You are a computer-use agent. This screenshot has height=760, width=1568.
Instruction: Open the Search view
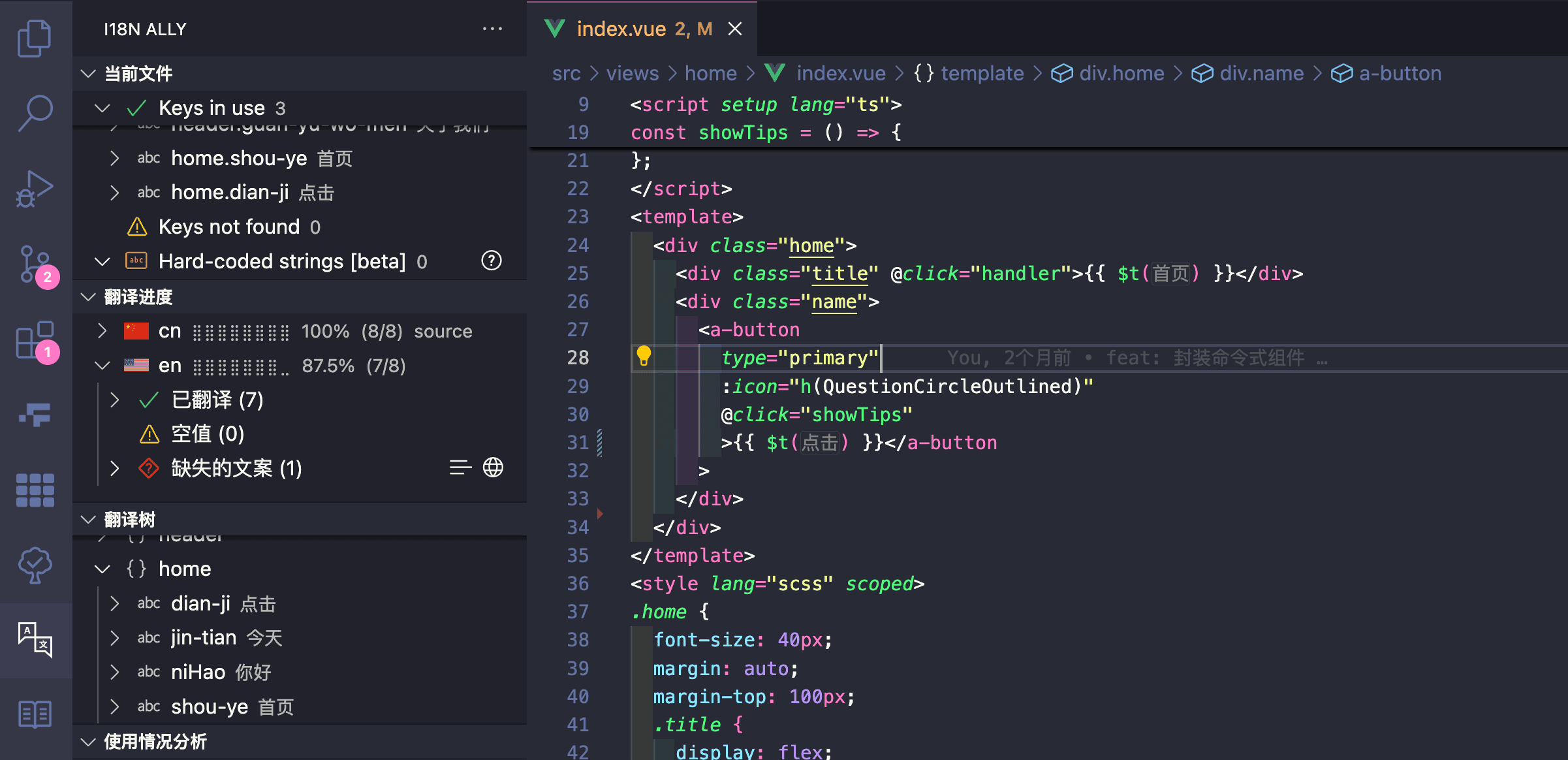click(35, 113)
